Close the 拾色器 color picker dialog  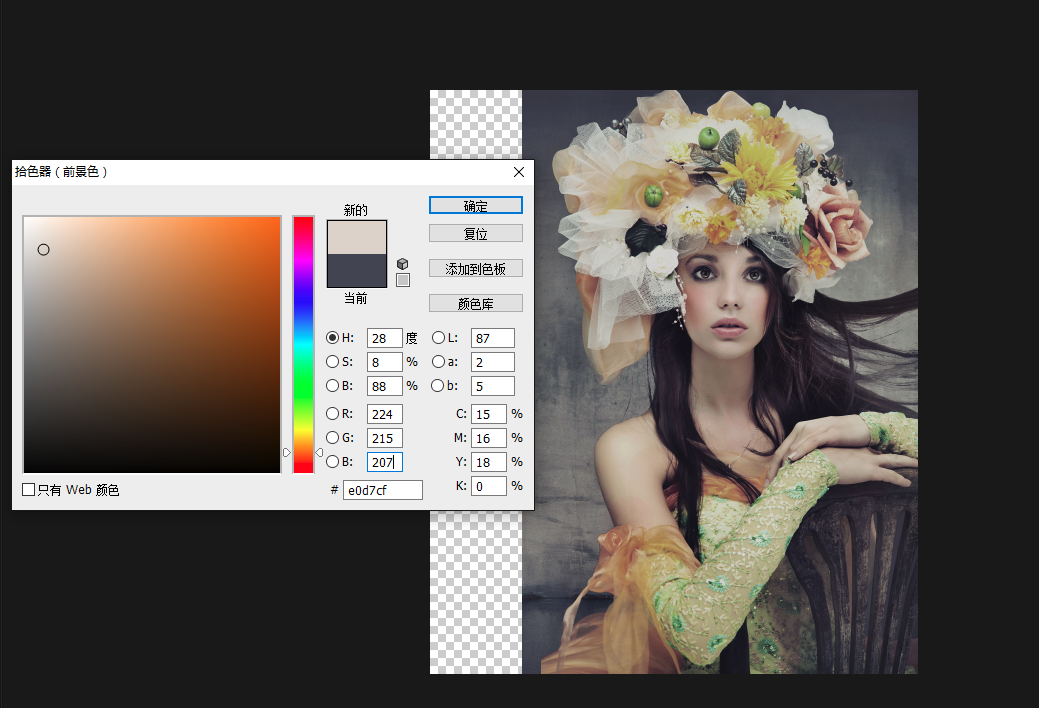click(x=518, y=172)
